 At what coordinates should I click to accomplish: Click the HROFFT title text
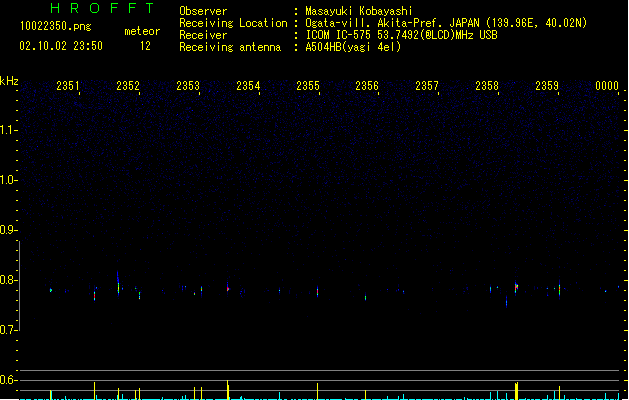(x=103, y=8)
